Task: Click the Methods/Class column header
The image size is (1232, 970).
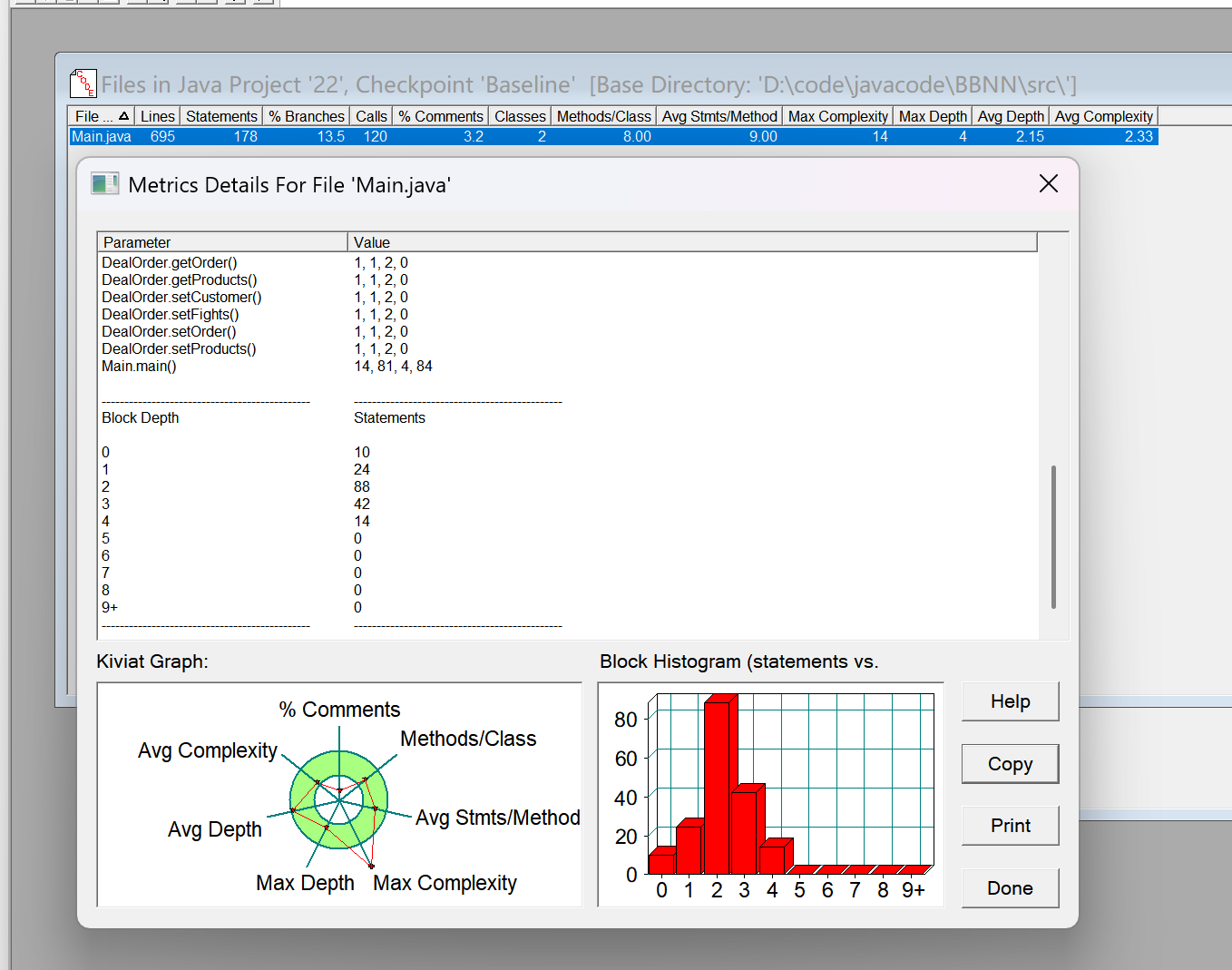Action: point(604,116)
